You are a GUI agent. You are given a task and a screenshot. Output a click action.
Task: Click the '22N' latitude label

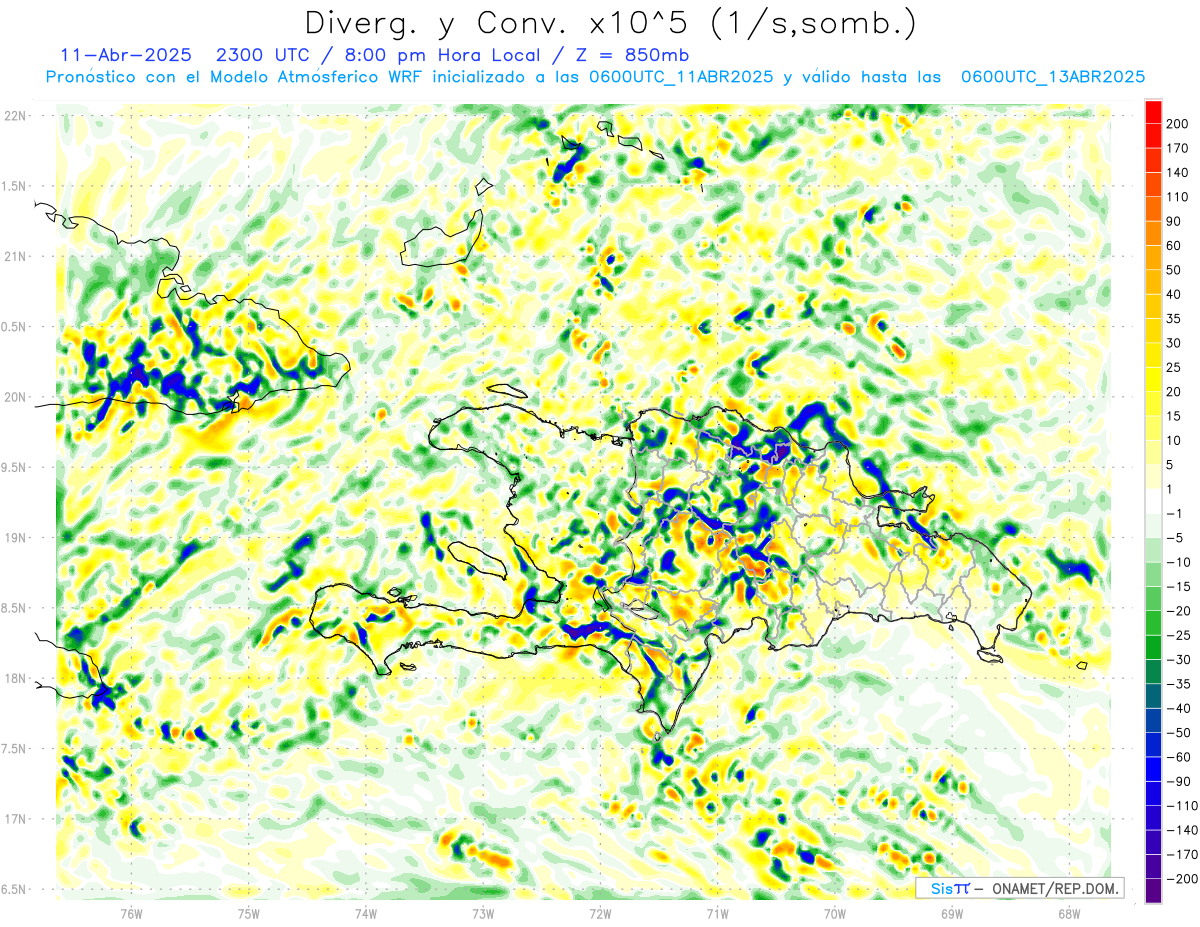pos(14,116)
